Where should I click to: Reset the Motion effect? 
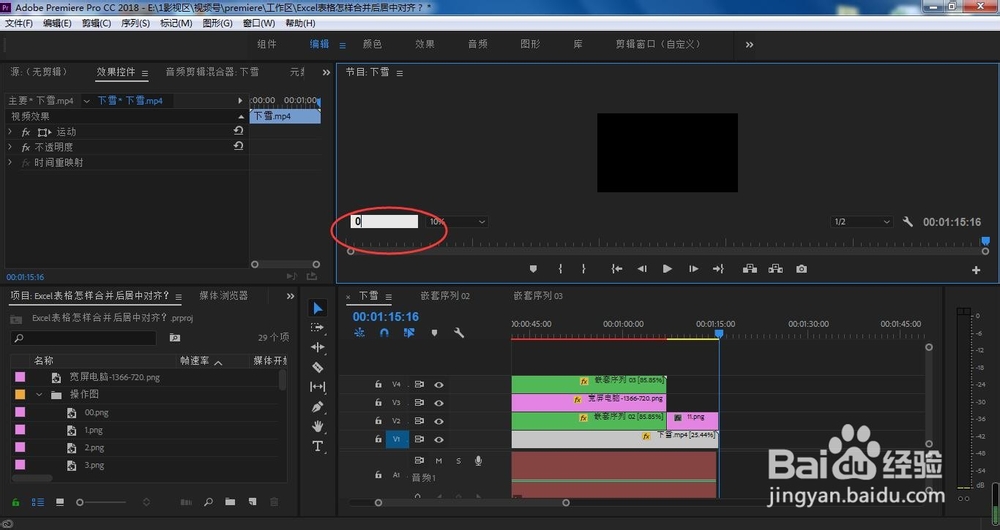pos(238,131)
